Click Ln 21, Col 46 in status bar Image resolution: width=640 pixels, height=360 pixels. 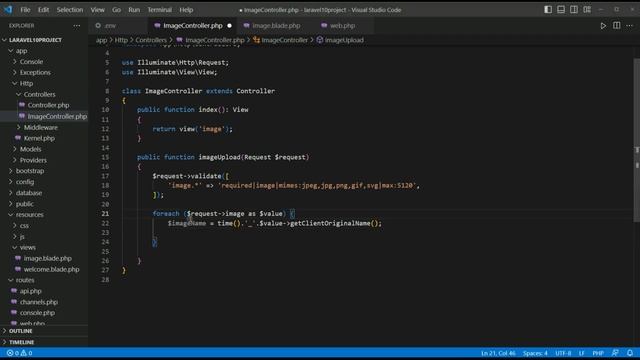pos(498,353)
